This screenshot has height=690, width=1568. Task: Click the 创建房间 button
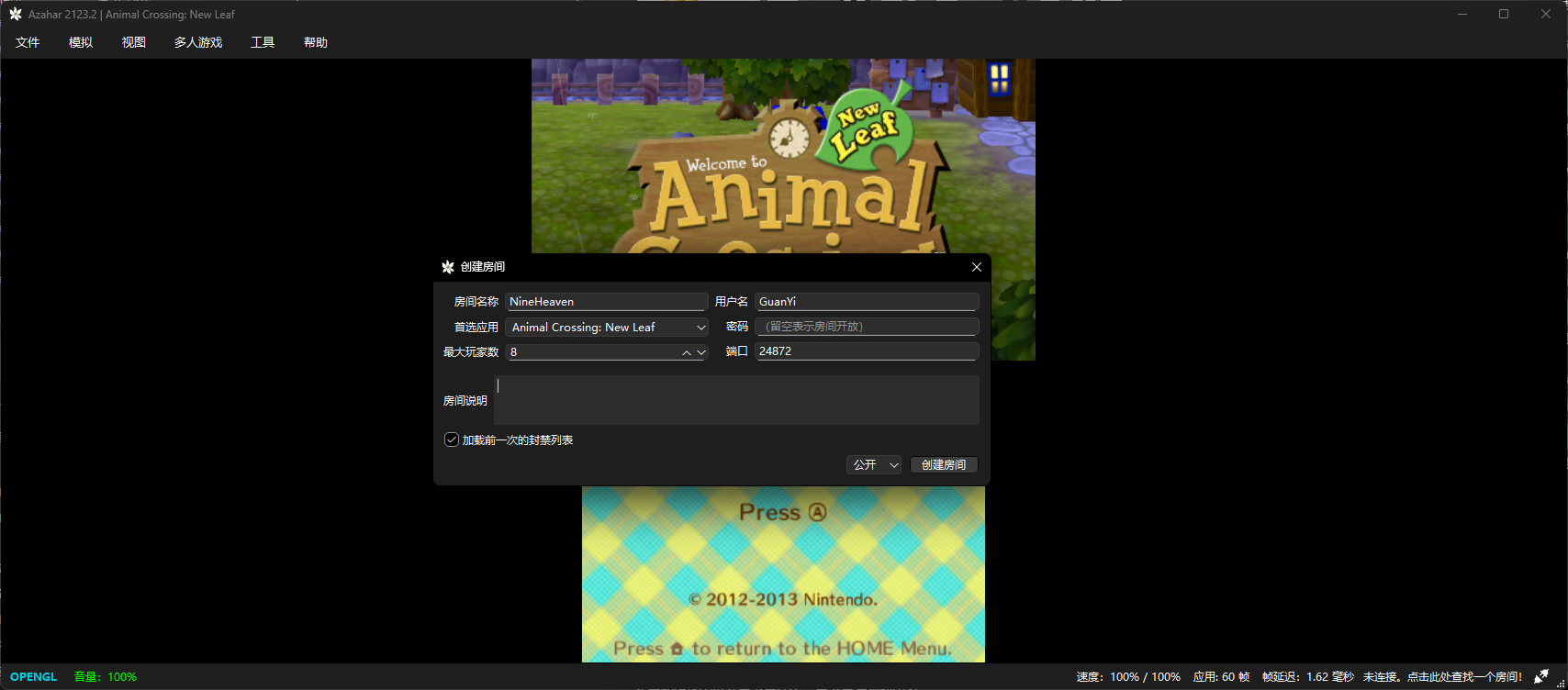click(x=944, y=465)
